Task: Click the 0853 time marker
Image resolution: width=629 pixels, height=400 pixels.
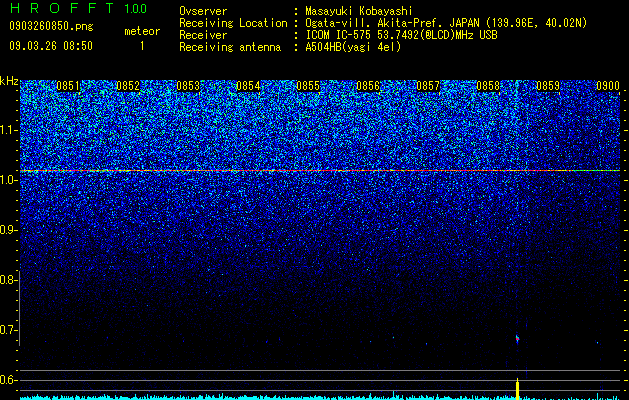Action: (188, 86)
